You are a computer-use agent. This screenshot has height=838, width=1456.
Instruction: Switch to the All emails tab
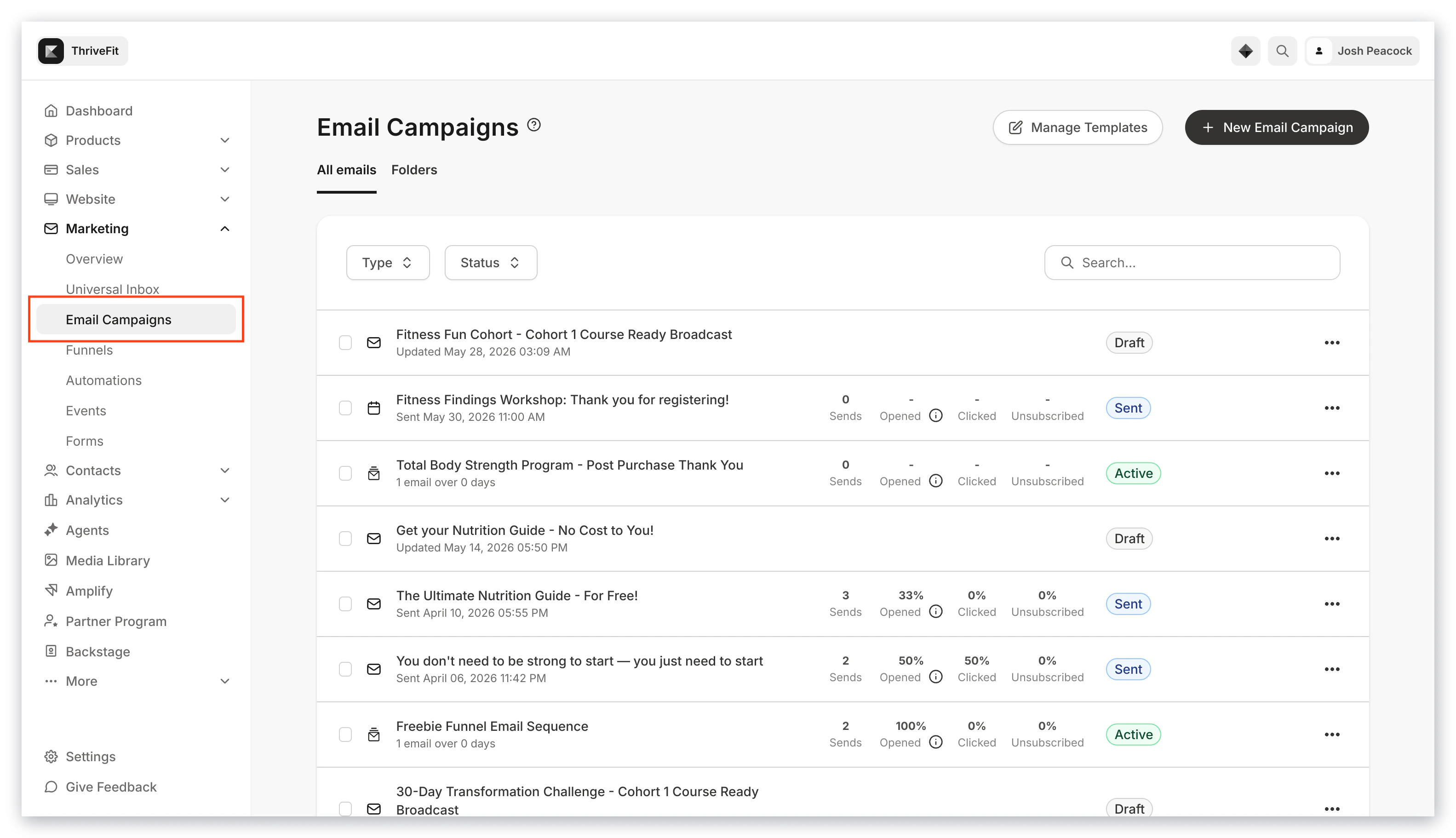[x=346, y=169]
